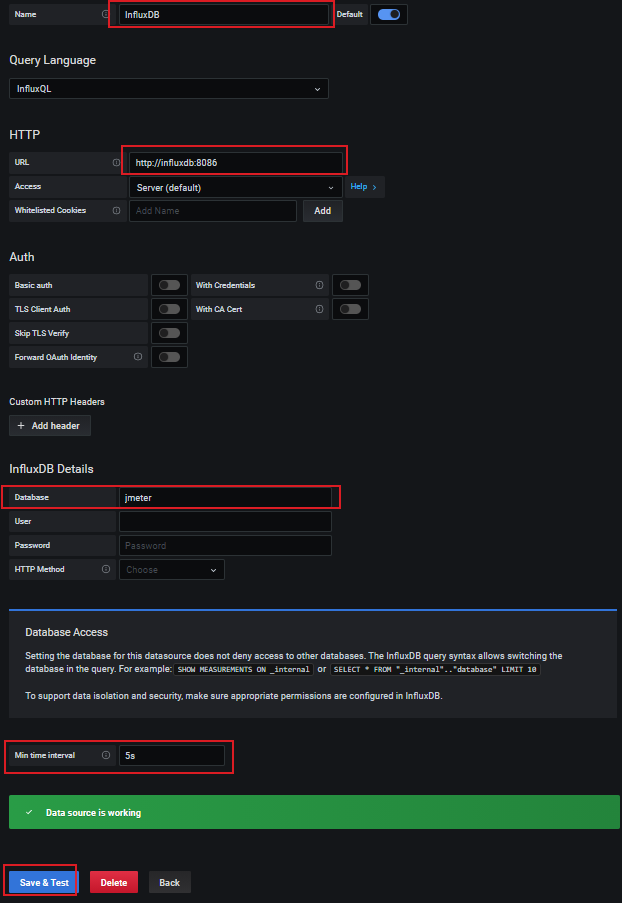Click the SELECT * FROM code snippet
The width and height of the screenshot is (622, 903).
[x=435, y=669]
